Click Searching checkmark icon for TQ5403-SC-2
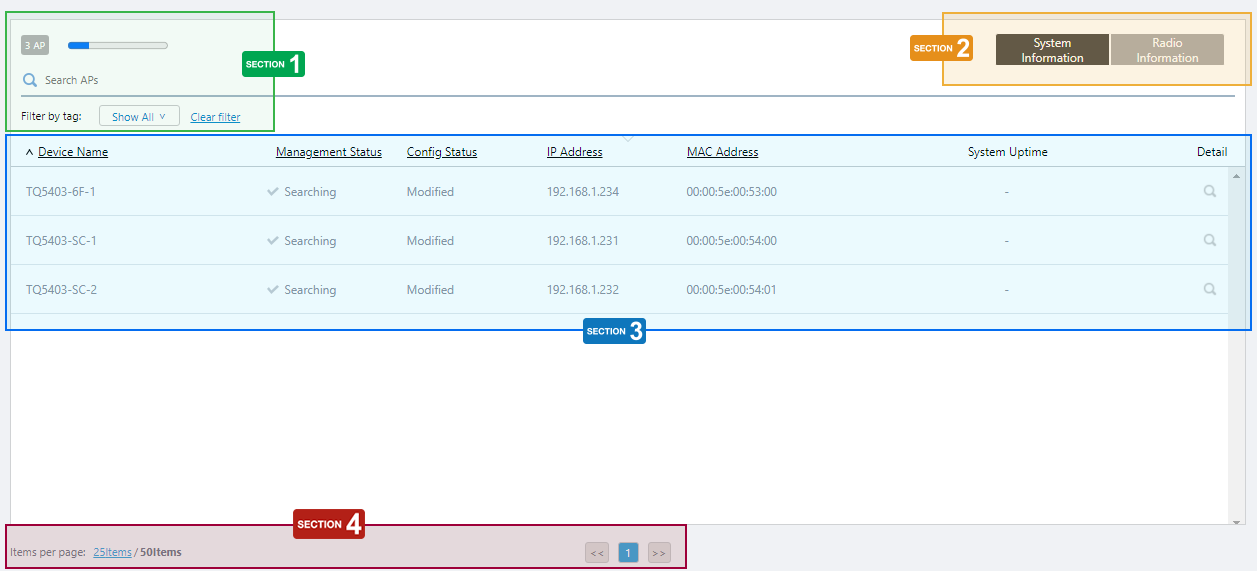Screen dimensions: 1257x571 (273, 289)
